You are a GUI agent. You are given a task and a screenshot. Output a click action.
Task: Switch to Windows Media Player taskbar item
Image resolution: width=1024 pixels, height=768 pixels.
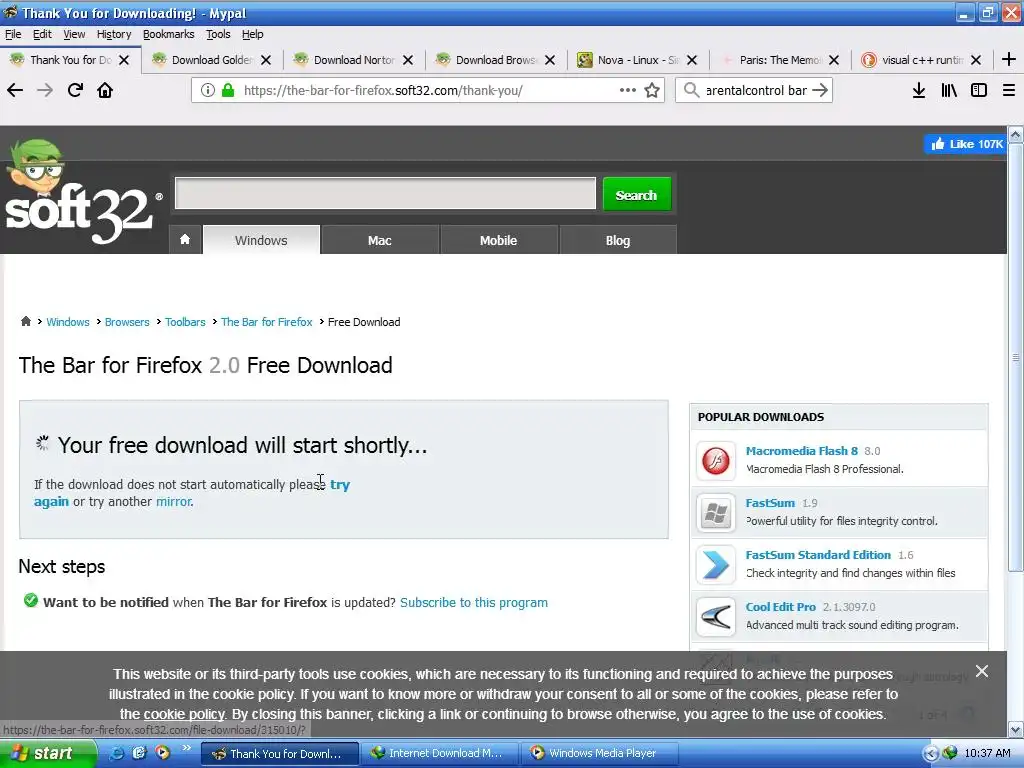pyautogui.click(x=600, y=753)
